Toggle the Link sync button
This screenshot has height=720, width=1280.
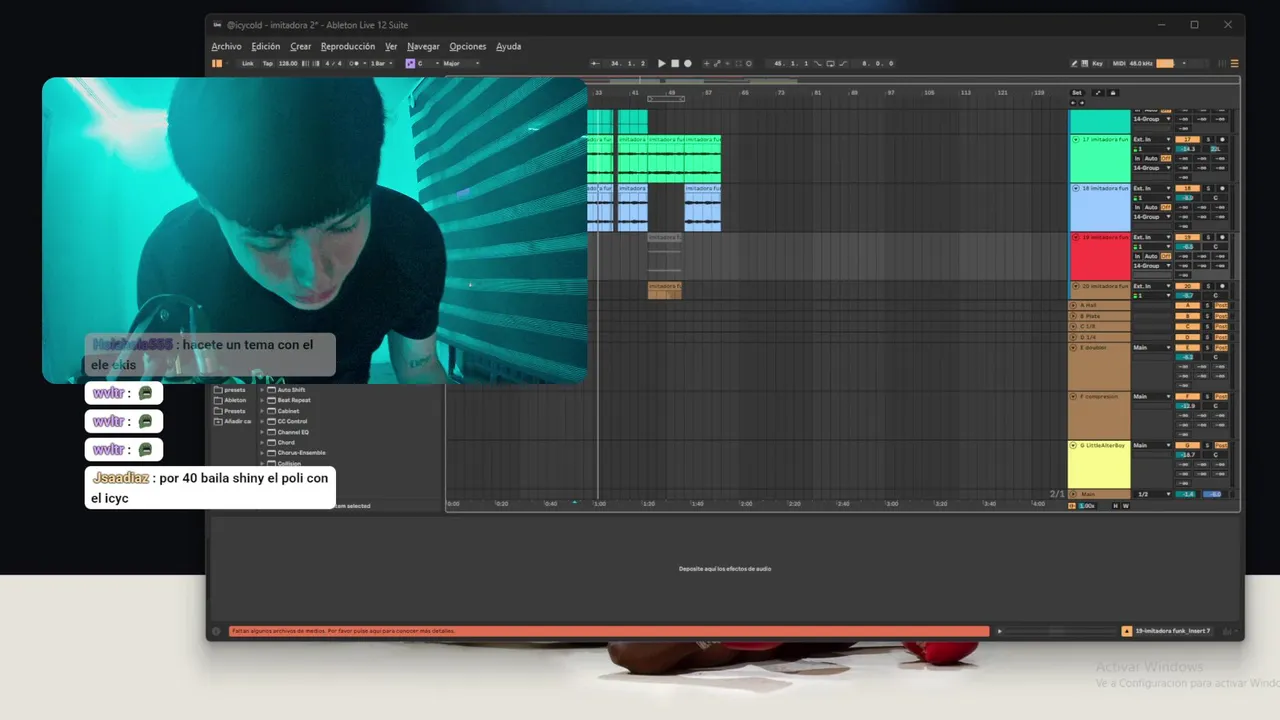coord(247,63)
